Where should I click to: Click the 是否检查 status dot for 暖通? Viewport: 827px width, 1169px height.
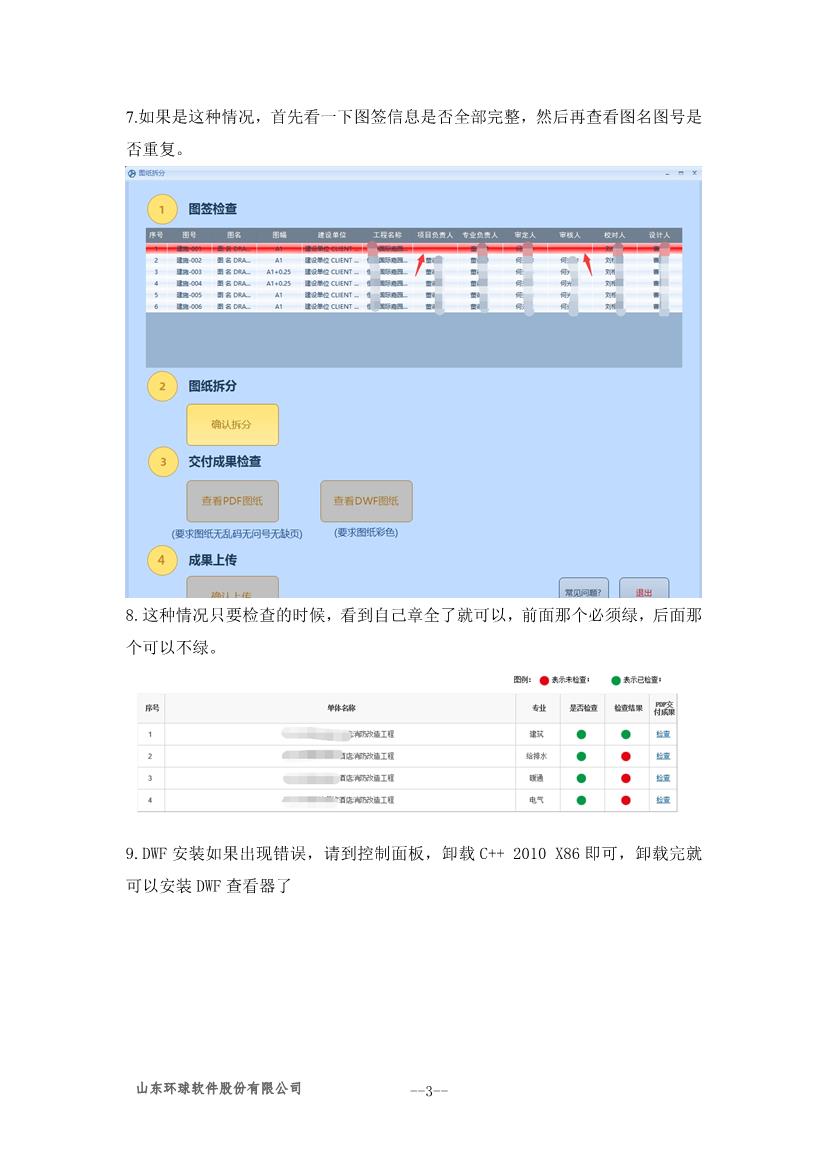click(581, 778)
